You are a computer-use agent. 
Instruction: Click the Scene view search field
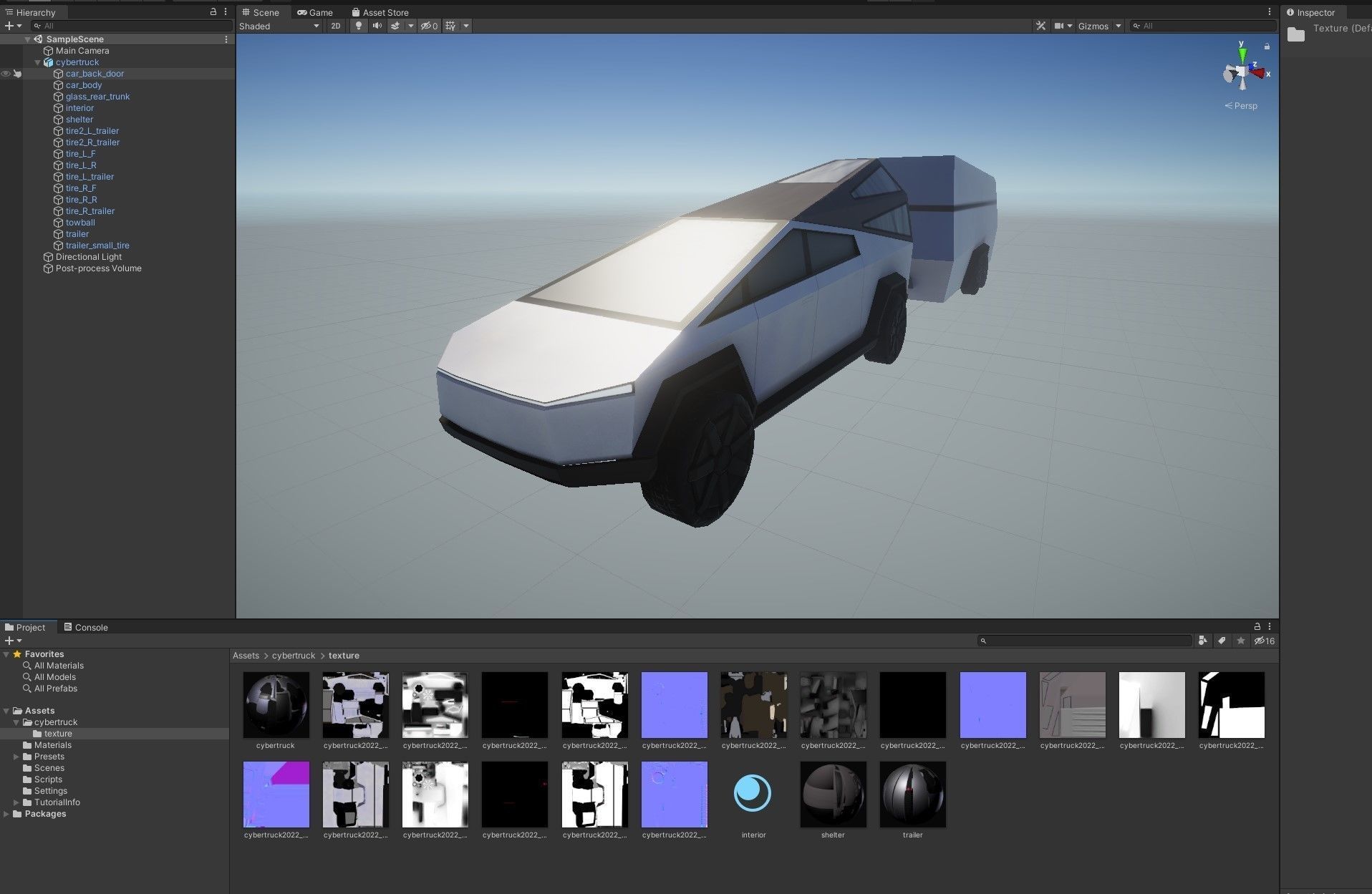tap(1203, 26)
